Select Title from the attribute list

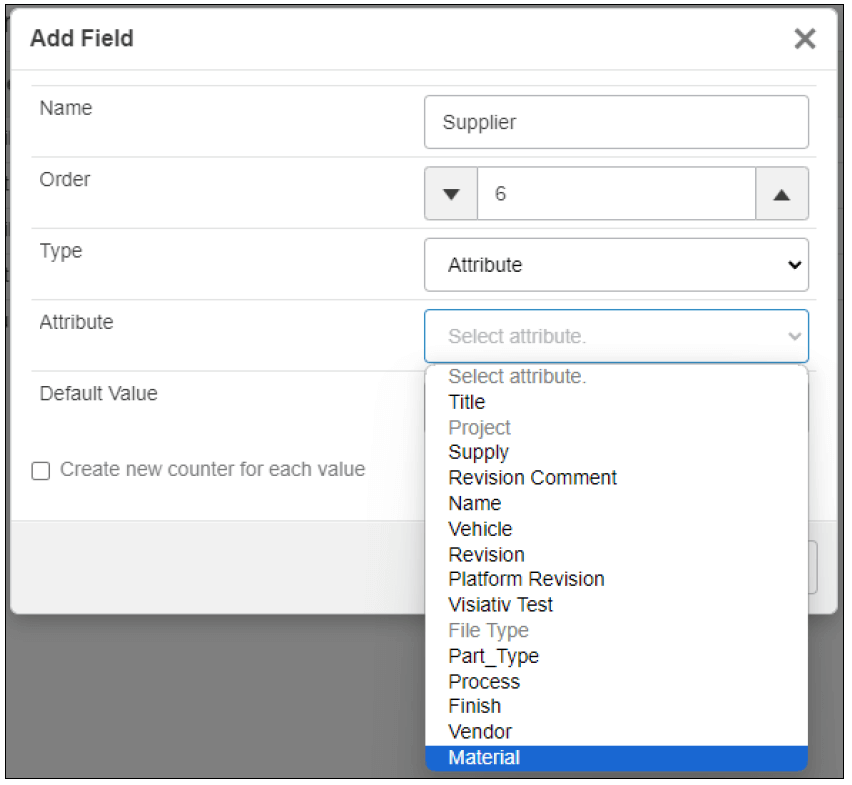(467, 402)
